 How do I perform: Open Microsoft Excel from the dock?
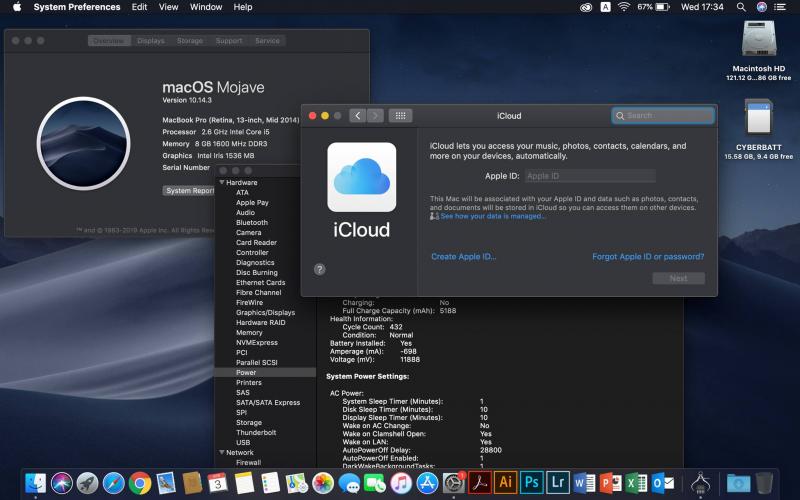(636, 483)
